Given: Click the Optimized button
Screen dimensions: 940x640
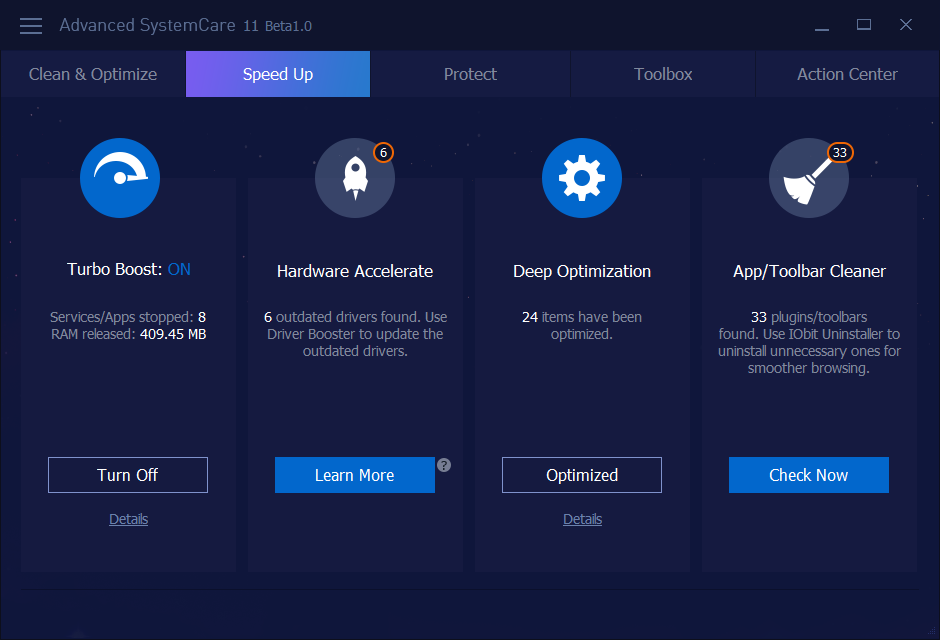Looking at the screenshot, I should tap(582, 475).
